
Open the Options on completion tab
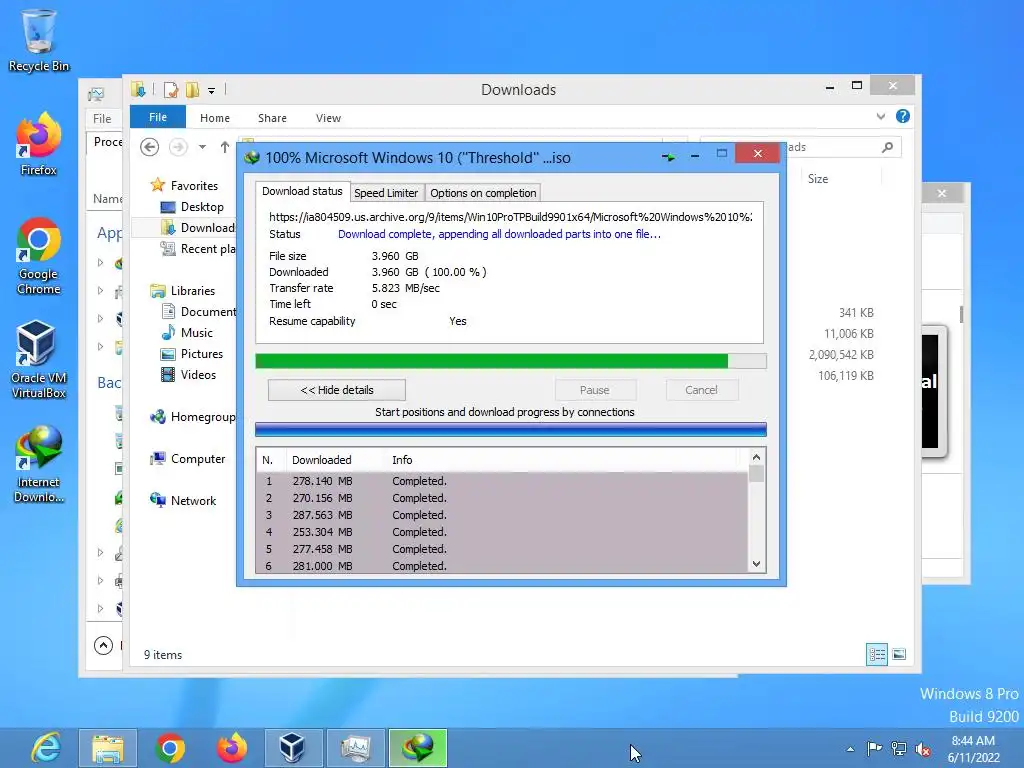483,193
